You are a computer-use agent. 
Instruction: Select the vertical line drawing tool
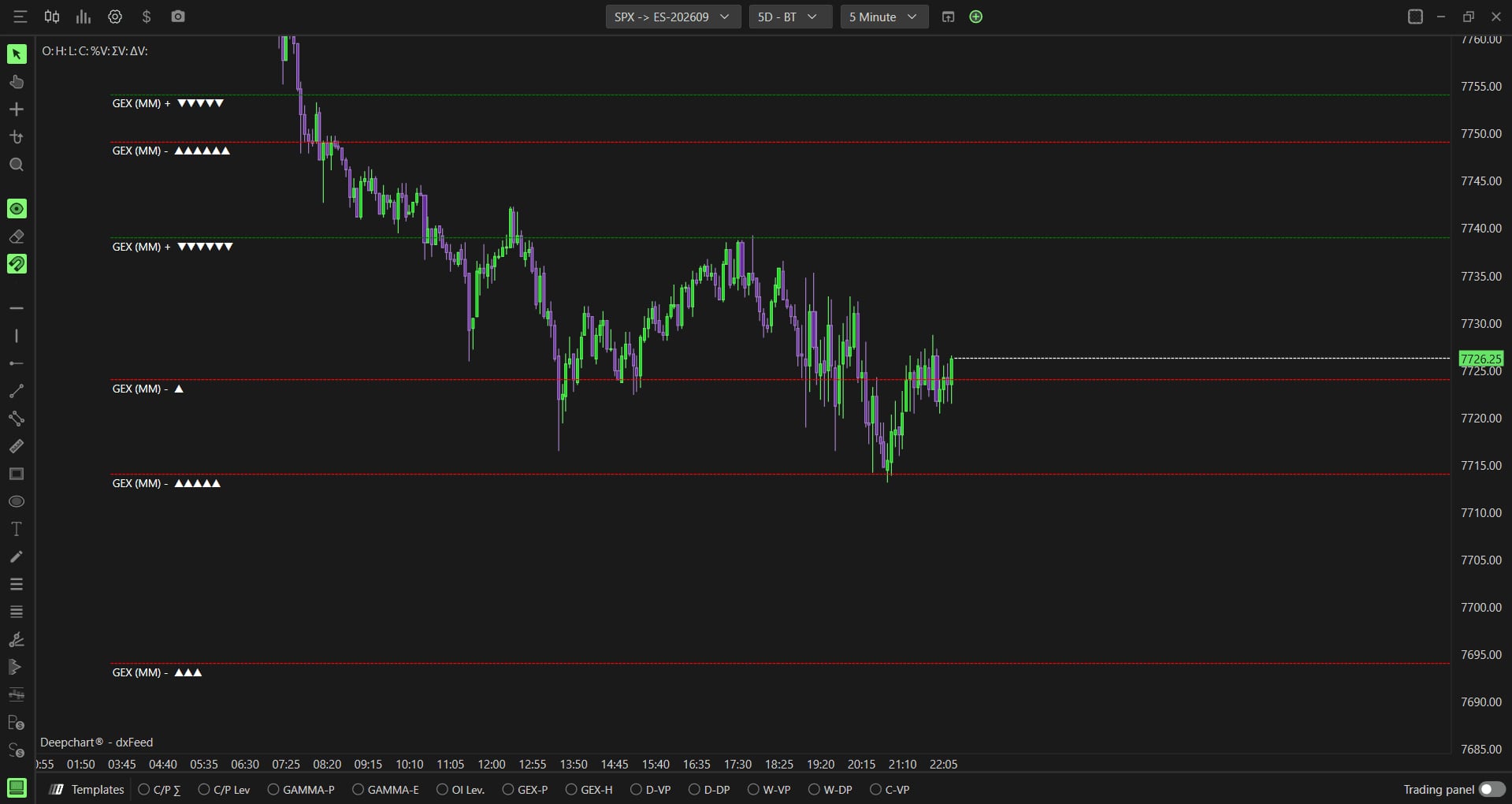click(17, 336)
